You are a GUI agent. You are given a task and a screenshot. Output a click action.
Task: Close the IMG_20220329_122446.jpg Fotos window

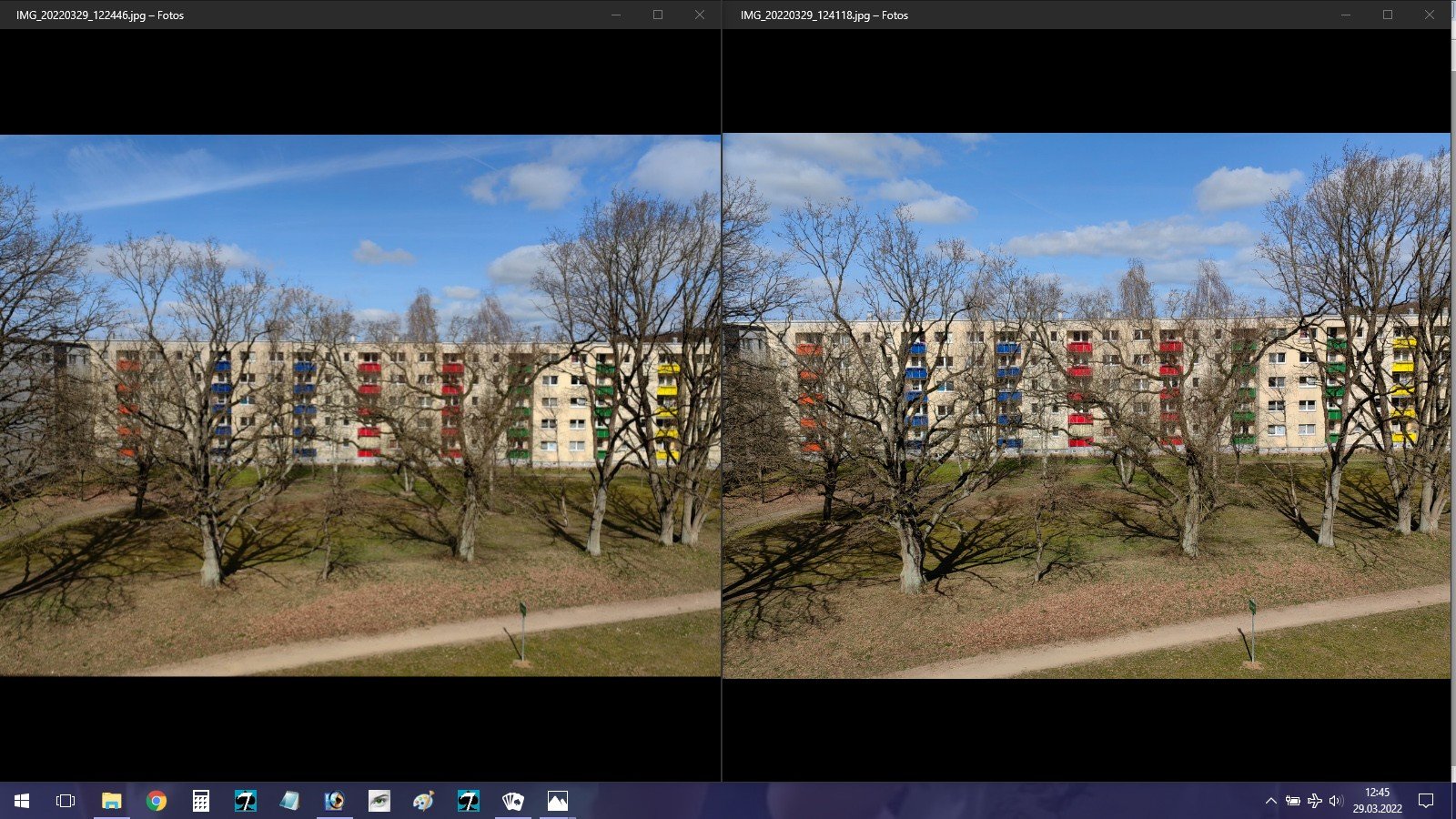700,15
